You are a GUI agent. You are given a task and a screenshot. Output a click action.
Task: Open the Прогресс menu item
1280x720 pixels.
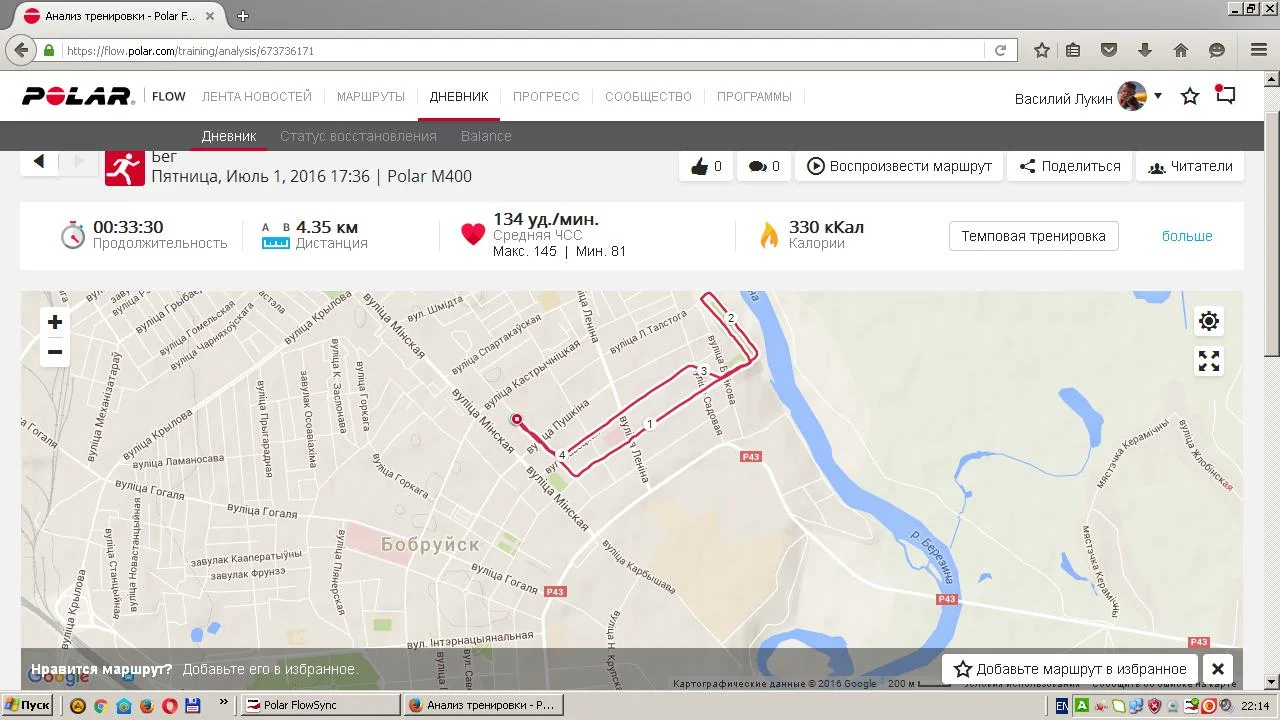pyautogui.click(x=546, y=96)
